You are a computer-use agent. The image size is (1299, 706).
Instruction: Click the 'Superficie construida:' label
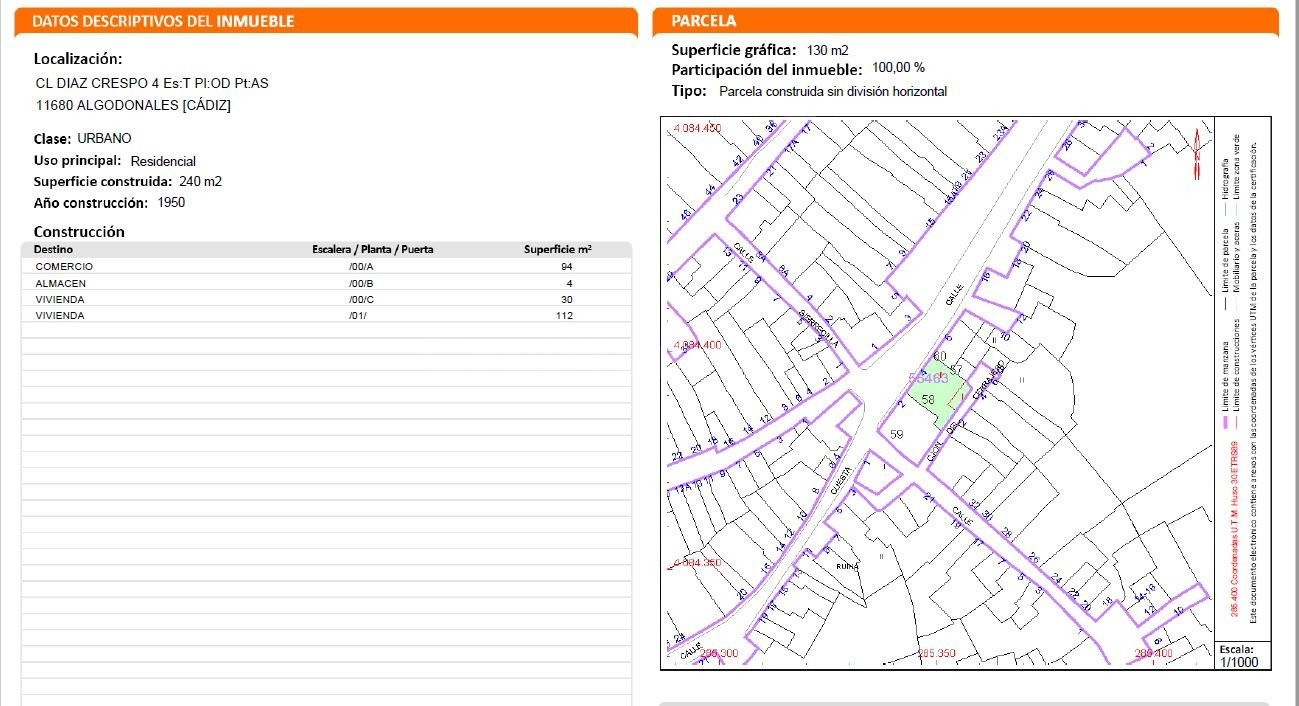coord(103,182)
